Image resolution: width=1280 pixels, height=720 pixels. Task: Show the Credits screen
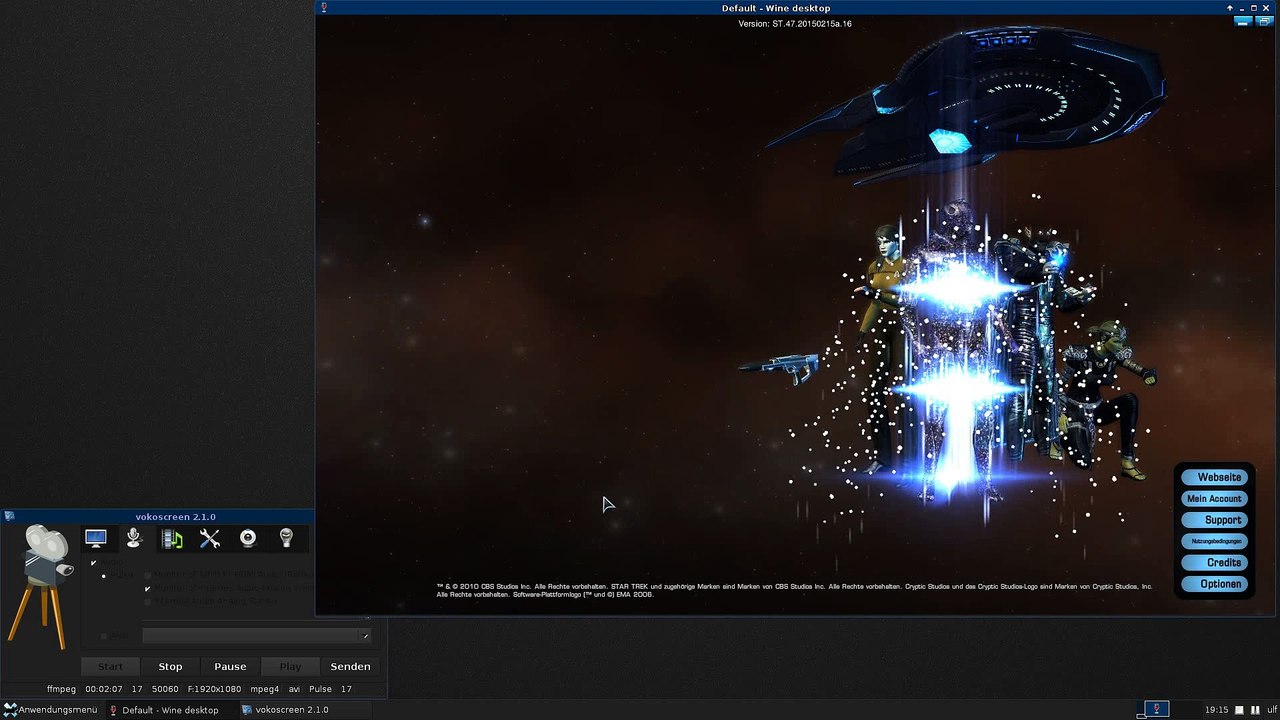pos(1215,562)
